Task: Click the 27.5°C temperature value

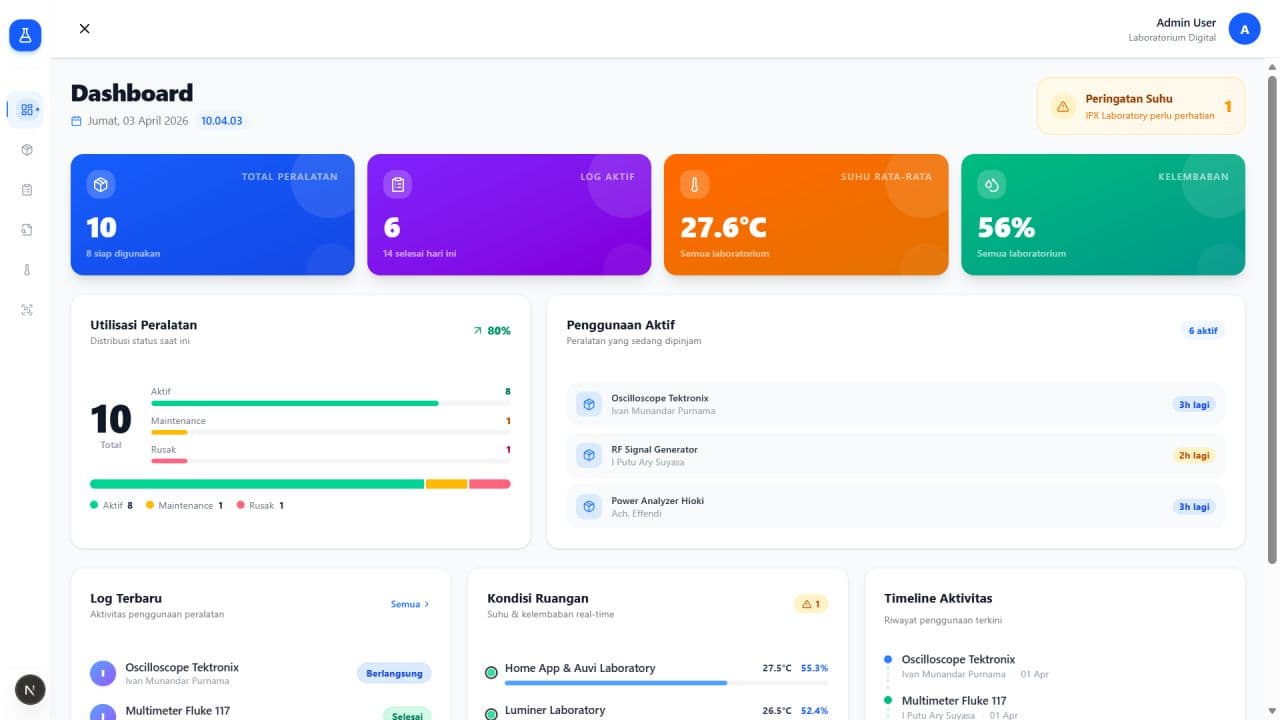Action: pyautogui.click(x=777, y=668)
